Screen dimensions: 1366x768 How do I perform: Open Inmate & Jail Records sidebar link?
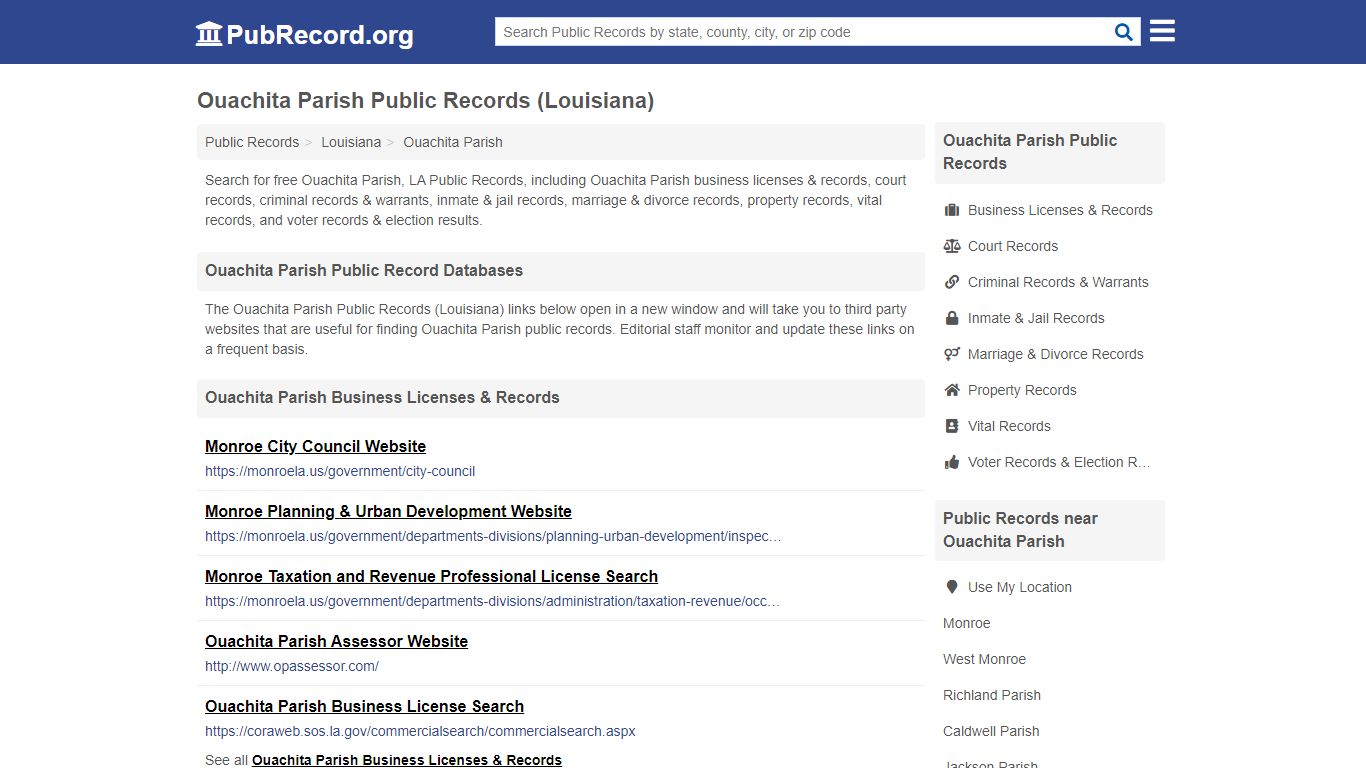point(1036,318)
